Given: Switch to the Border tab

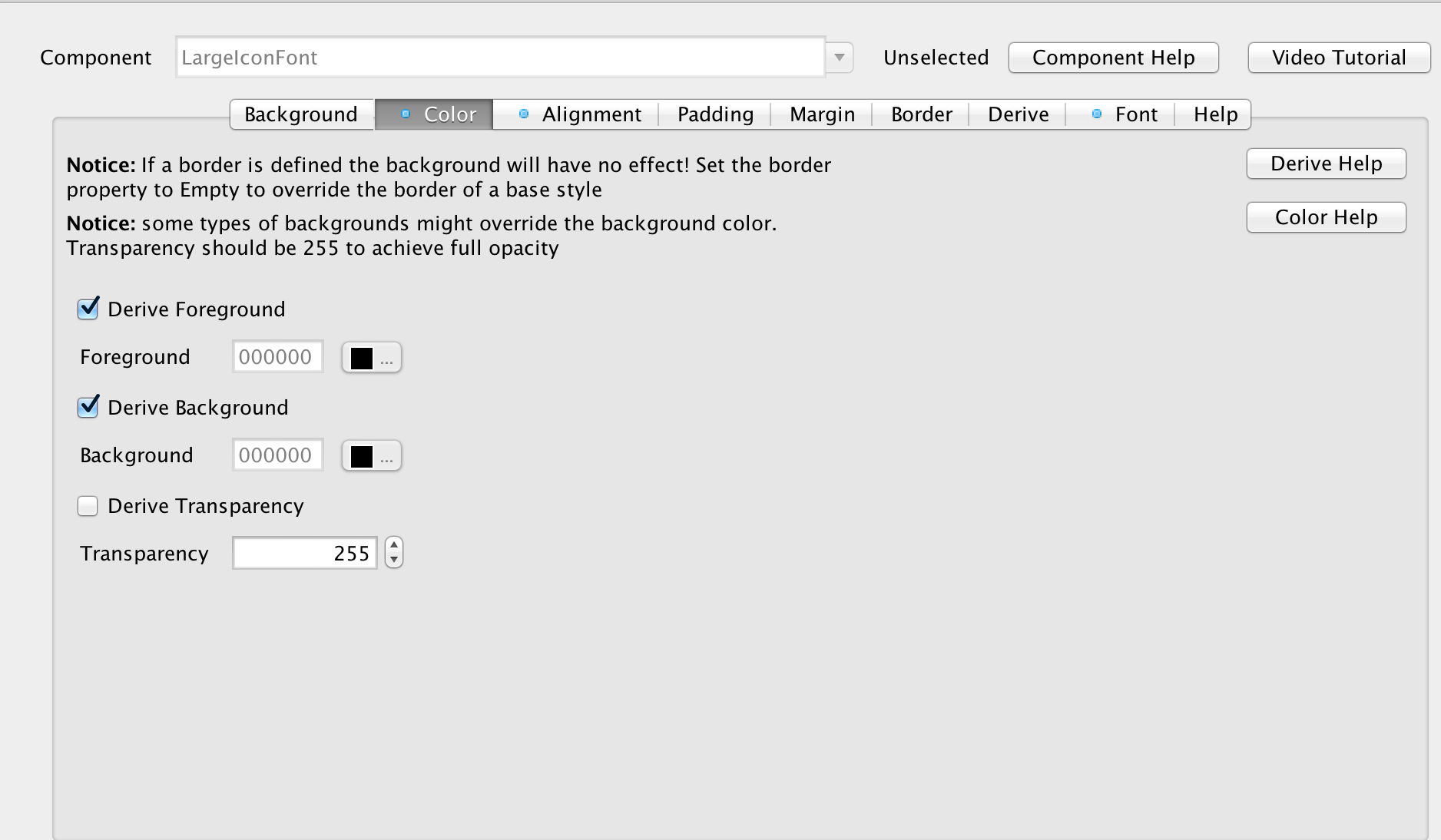Looking at the screenshot, I should [920, 113].
